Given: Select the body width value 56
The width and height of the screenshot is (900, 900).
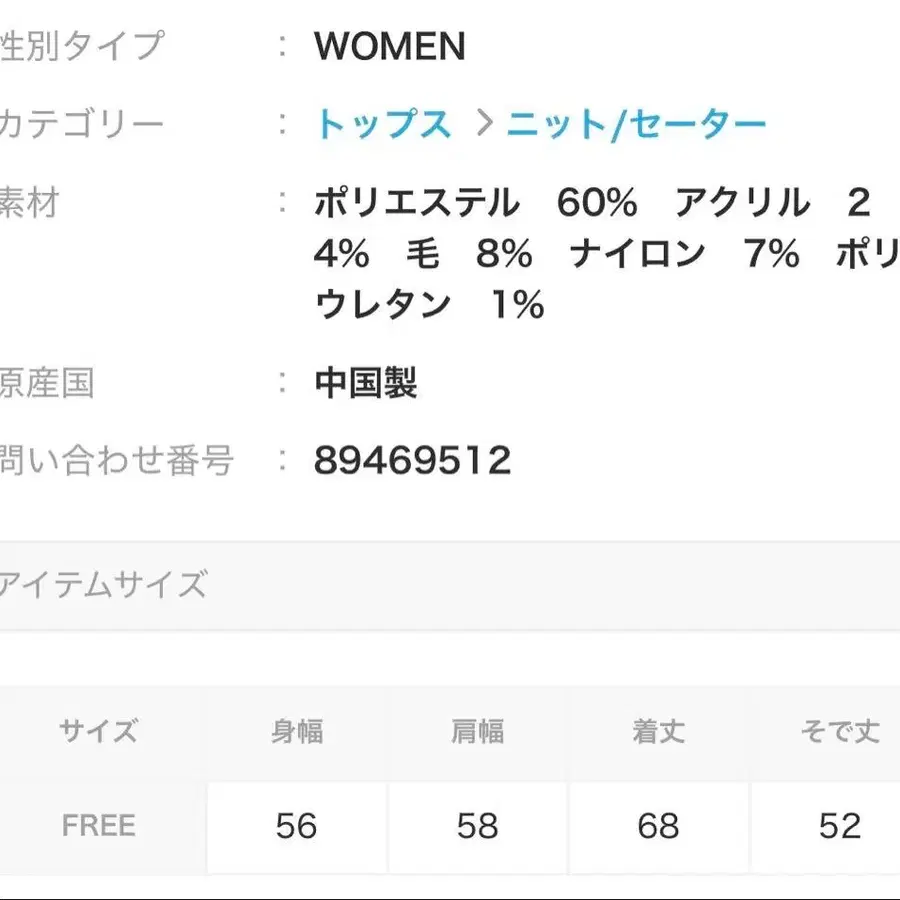Looking at the screenshot, I should [x=295, y=827].
